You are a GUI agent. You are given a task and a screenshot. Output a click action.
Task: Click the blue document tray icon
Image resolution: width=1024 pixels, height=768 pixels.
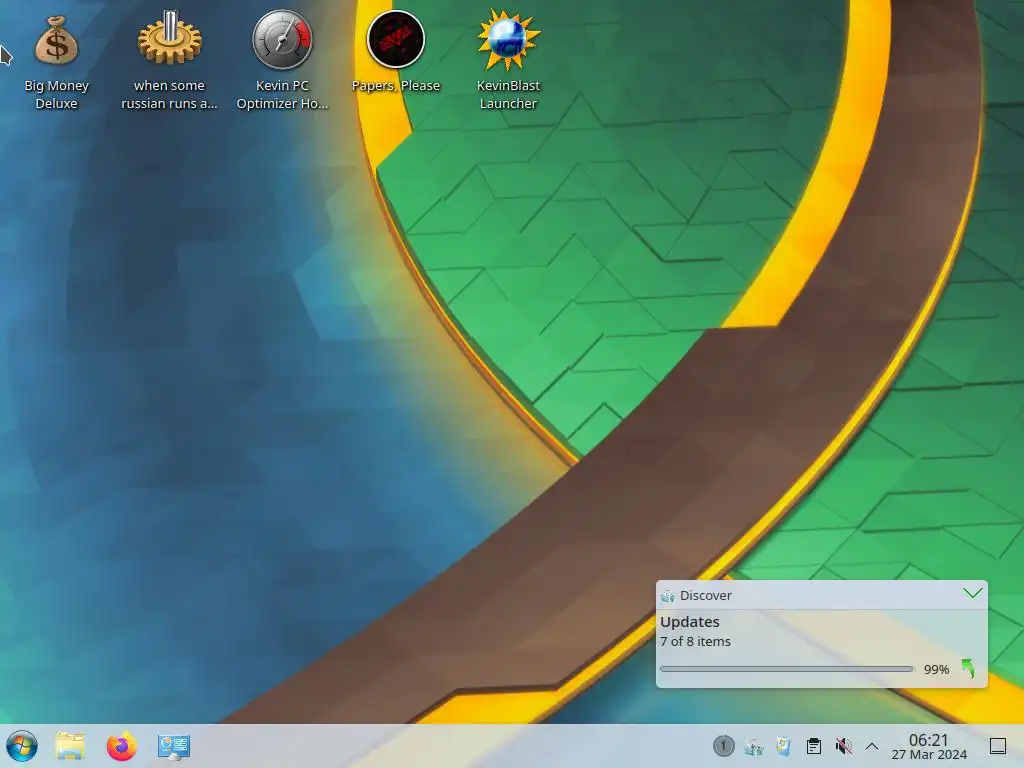(784, 746)
